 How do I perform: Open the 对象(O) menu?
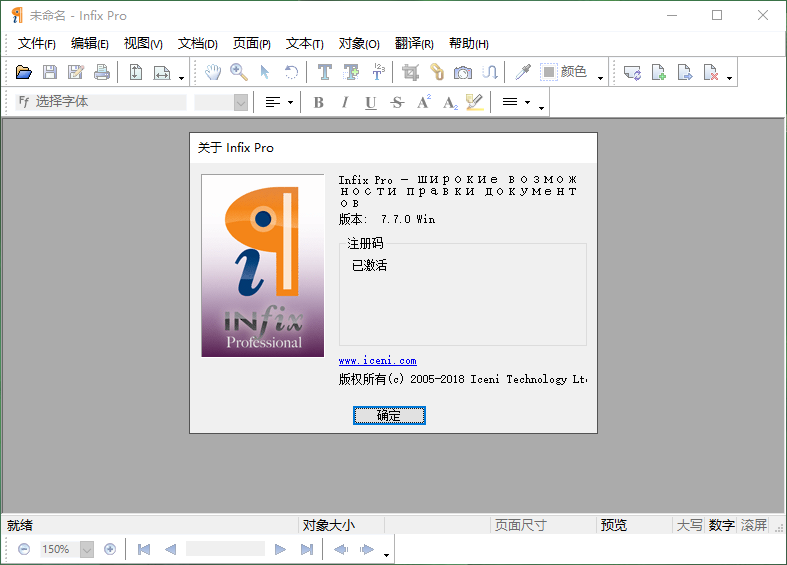tap(359, 44)
